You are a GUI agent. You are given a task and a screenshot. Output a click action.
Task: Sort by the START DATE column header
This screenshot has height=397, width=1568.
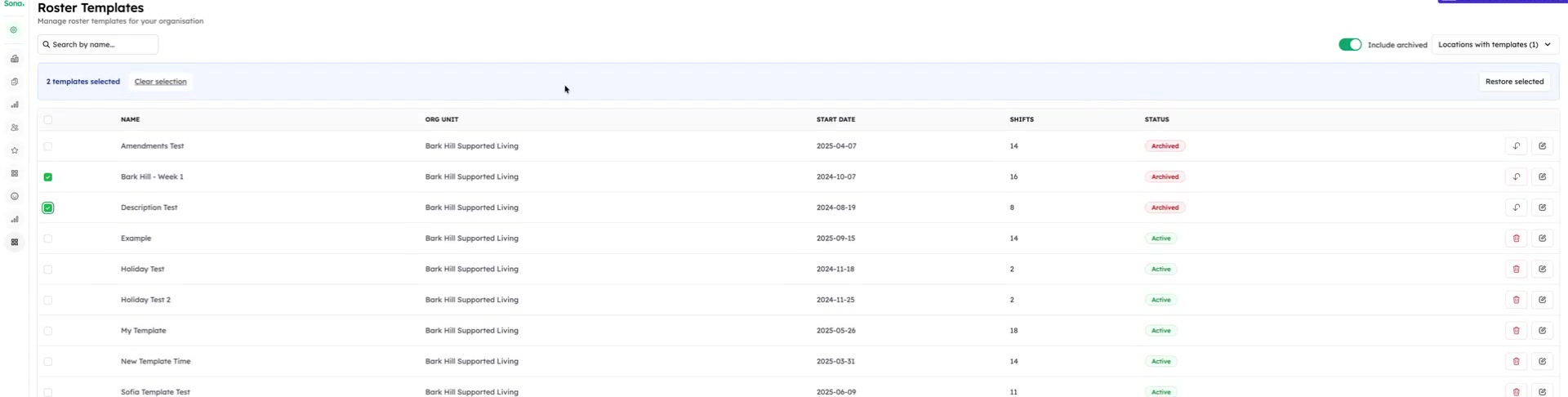835,119
